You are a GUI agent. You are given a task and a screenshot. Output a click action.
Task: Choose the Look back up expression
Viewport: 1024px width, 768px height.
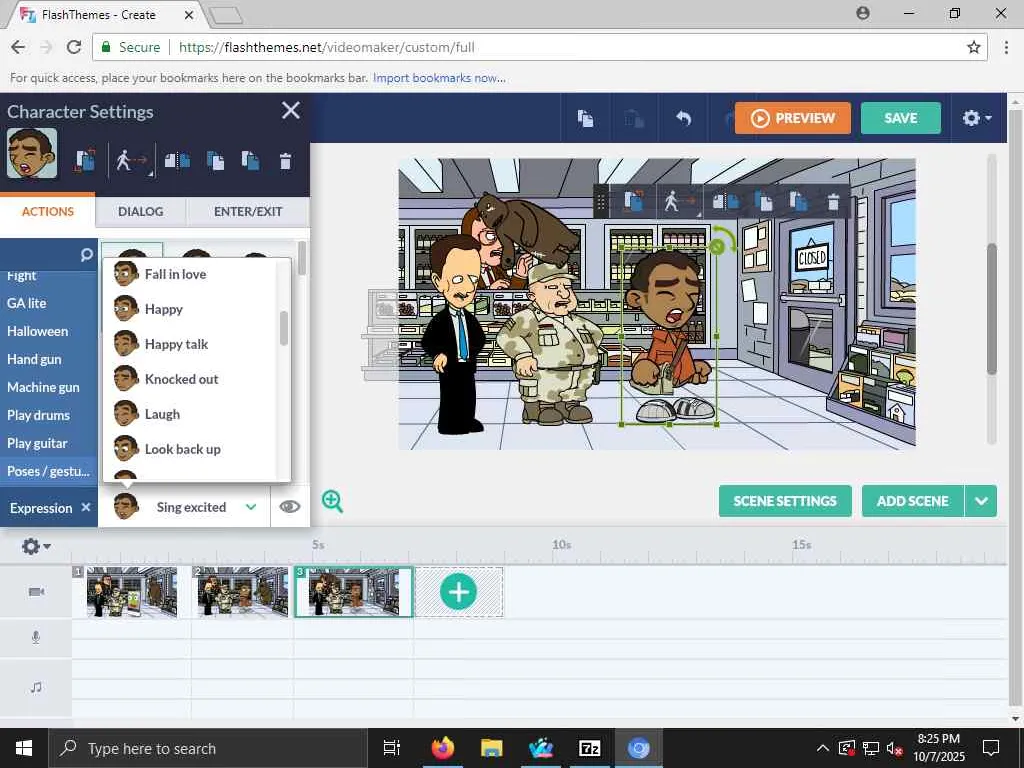[x=190, y=449]
